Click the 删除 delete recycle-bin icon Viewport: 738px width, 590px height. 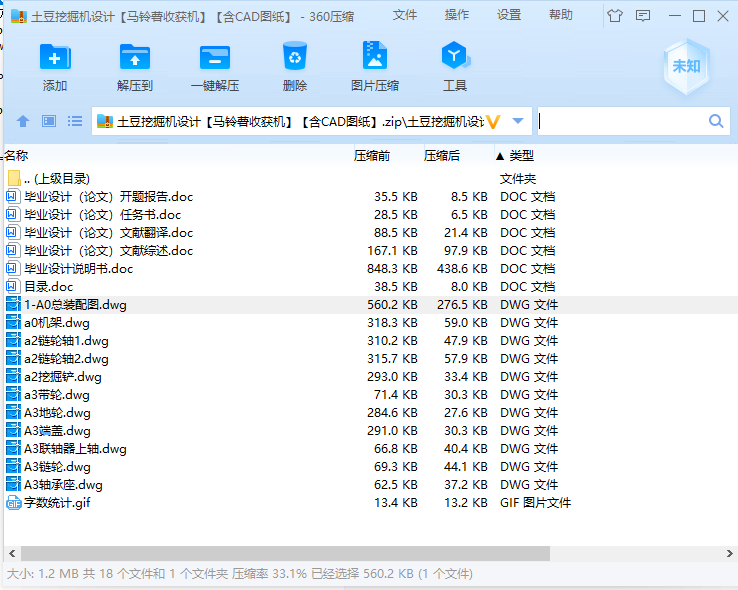pos(295,56)
